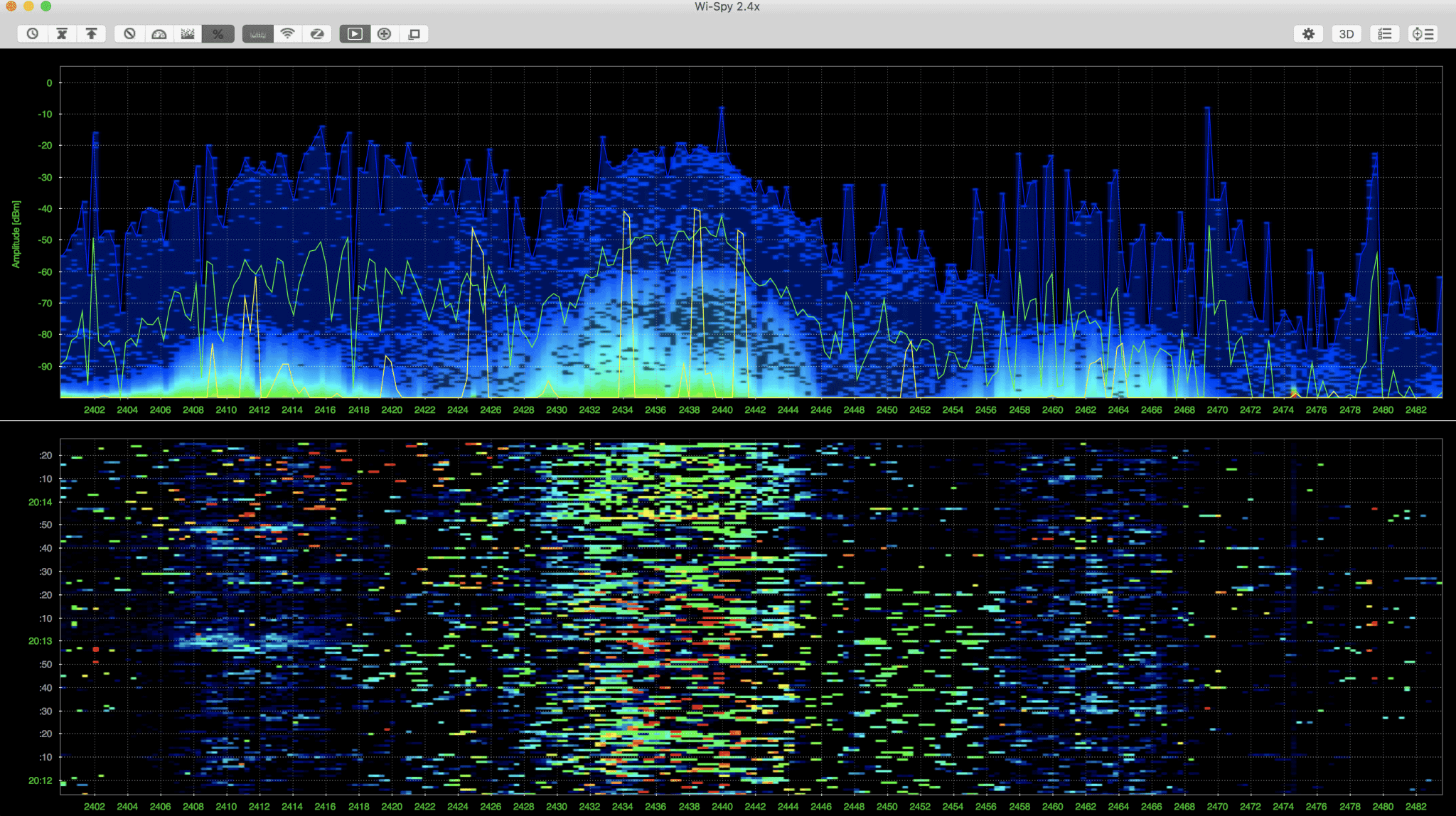Viewport: 1456px width, 816px height.
Task: Select the gauge amplitude icon
Action: pyautogui.click(x=159, y=33)
